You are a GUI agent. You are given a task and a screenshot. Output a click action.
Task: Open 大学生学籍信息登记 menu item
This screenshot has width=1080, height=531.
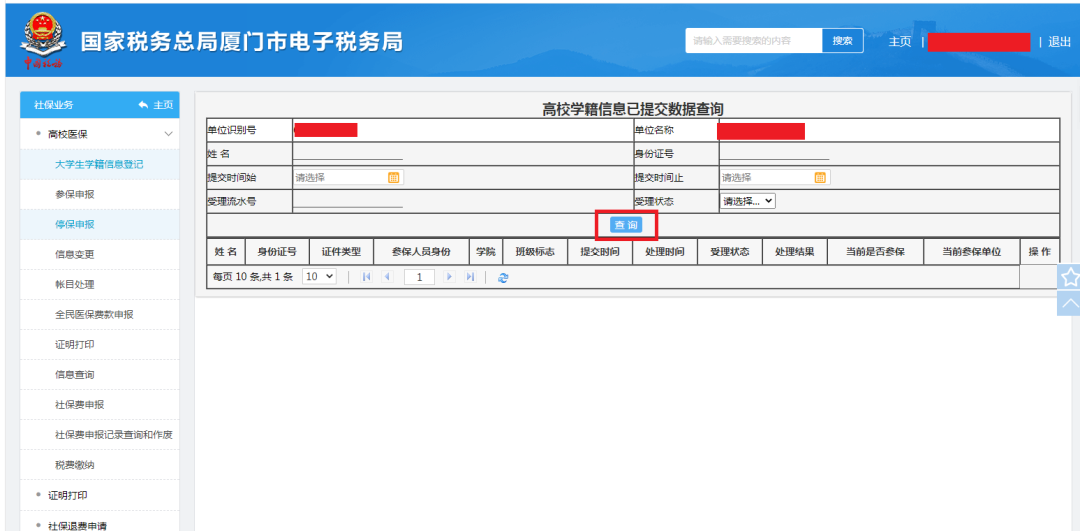click(99, 165)
